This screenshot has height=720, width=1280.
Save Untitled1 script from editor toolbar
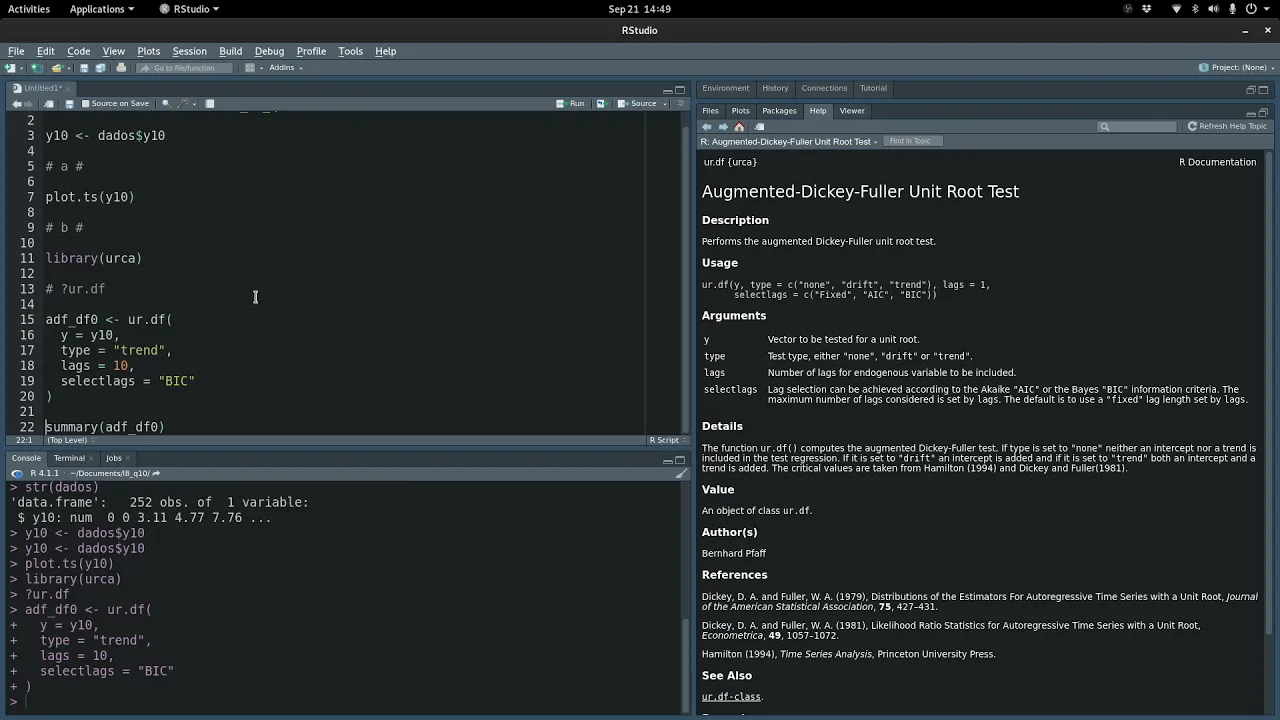tap(69, 104)
